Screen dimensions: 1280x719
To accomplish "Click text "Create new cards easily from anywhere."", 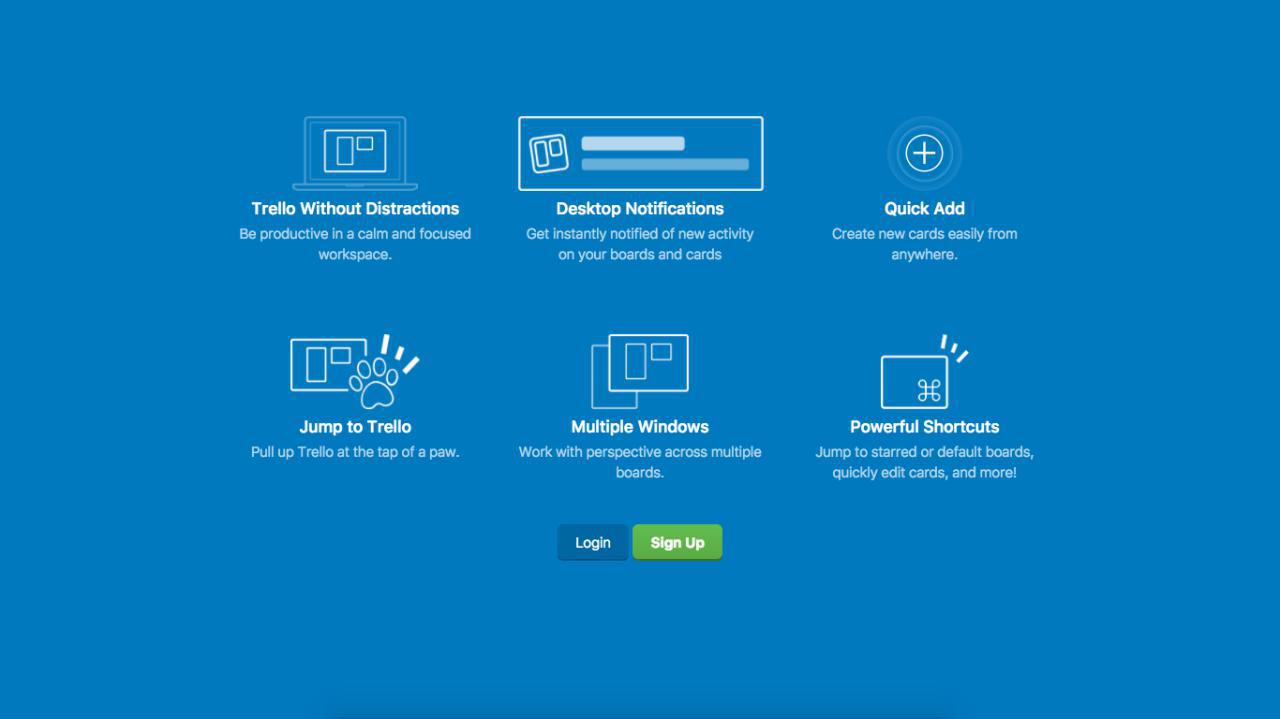I will (924, 244).
